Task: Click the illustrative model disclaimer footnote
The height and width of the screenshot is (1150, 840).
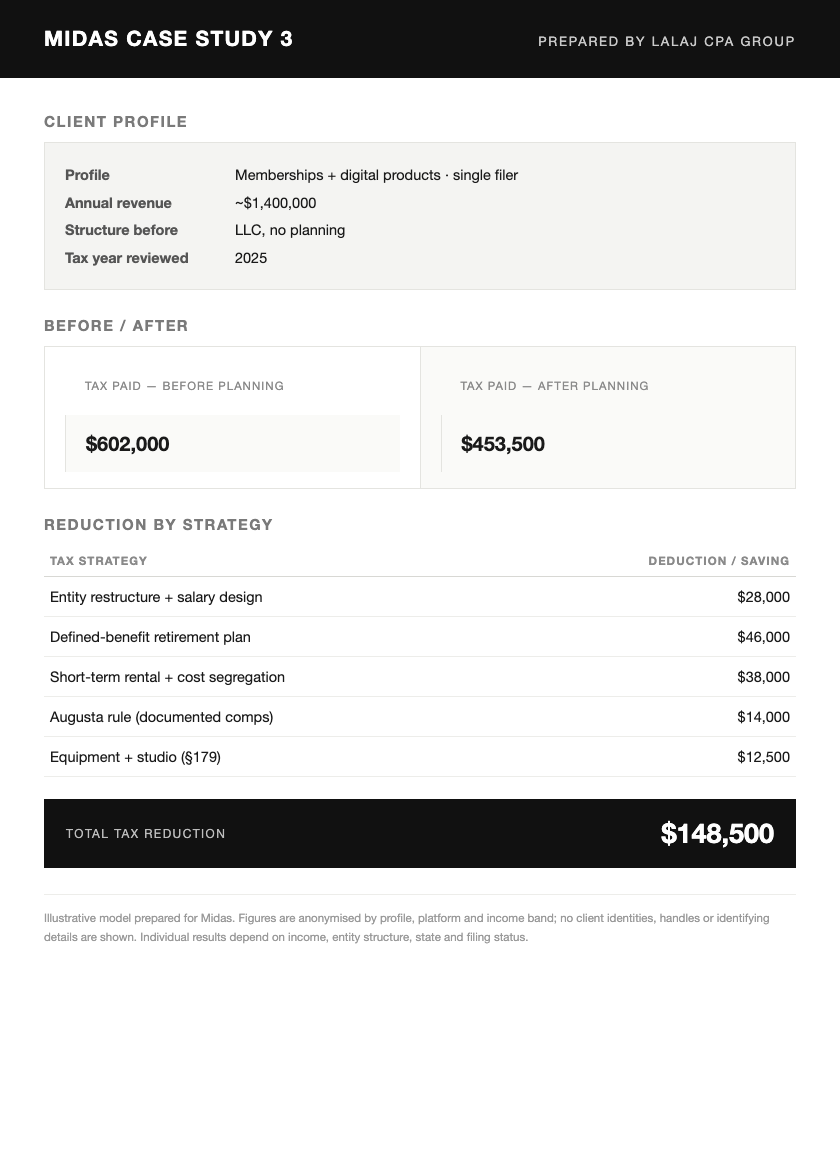Action: tap(406, 928)
